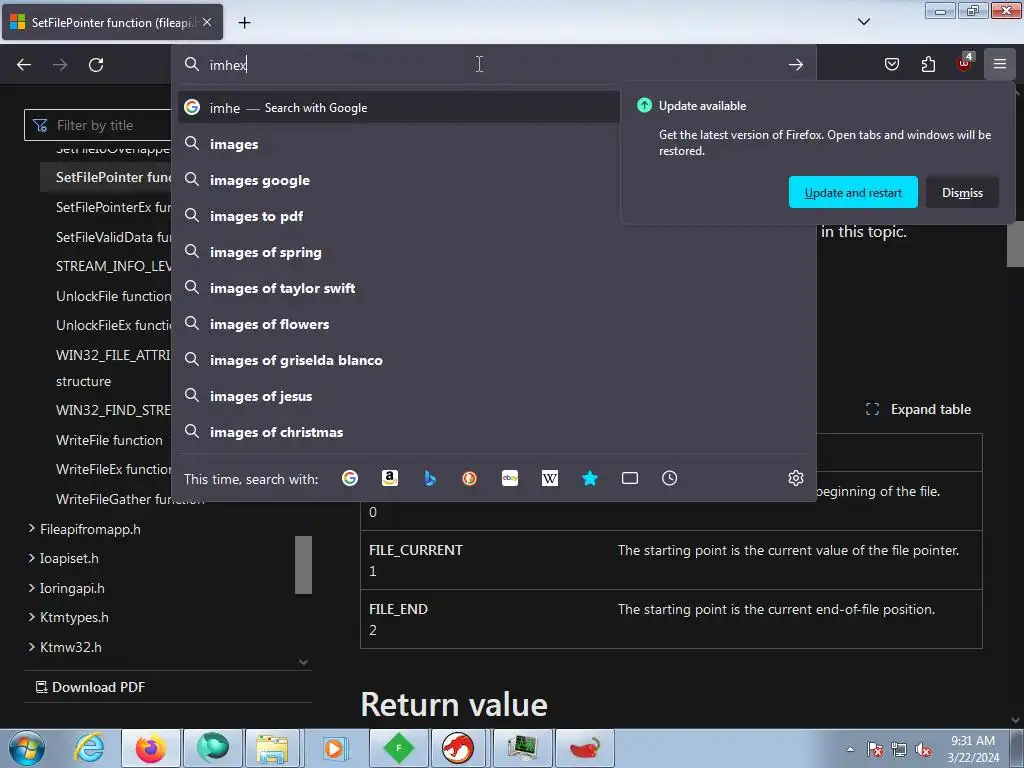
Task: Open uBlock Origin extension icon
Action: point(965,63)
